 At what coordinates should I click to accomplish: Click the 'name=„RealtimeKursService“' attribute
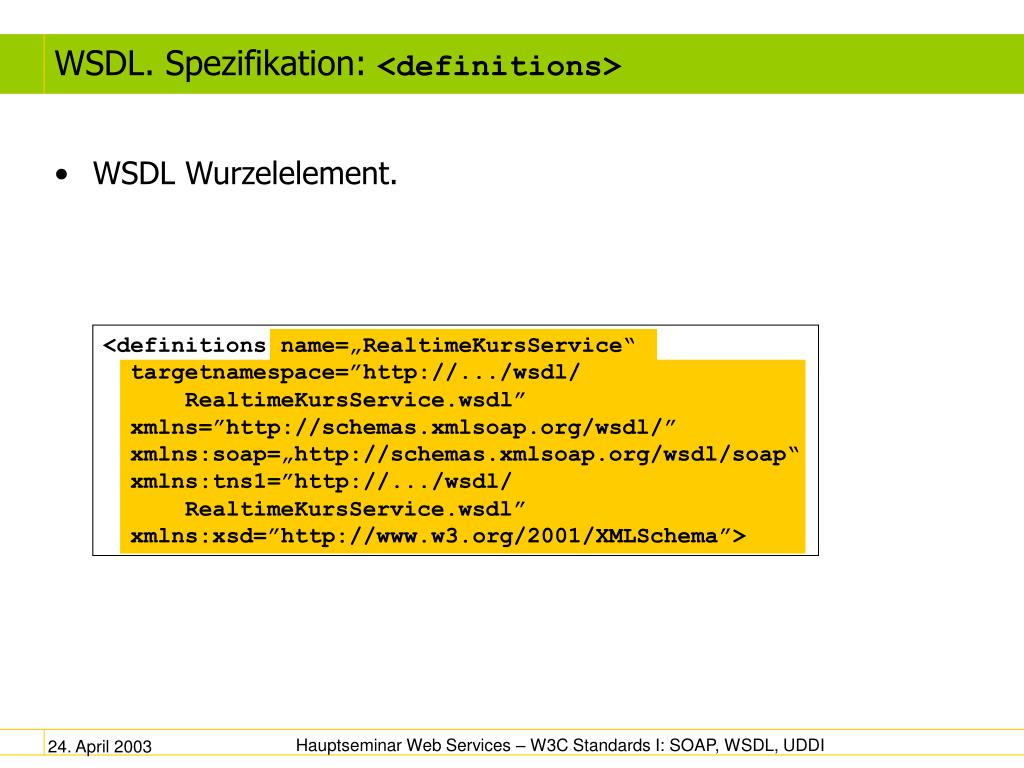pos(458,345)
